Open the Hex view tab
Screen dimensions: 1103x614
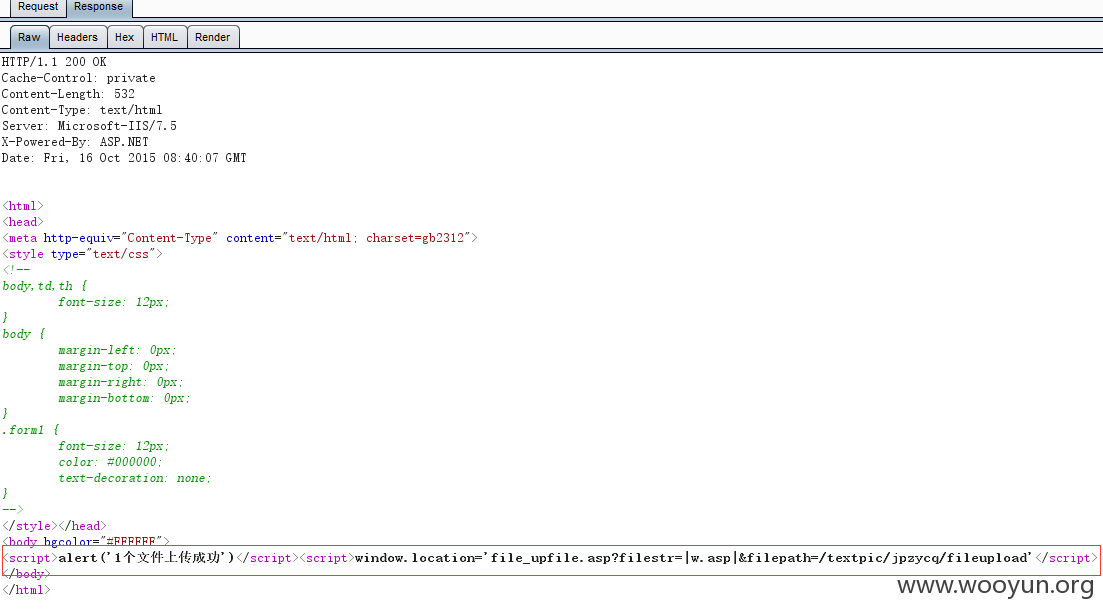pos(125,37)
